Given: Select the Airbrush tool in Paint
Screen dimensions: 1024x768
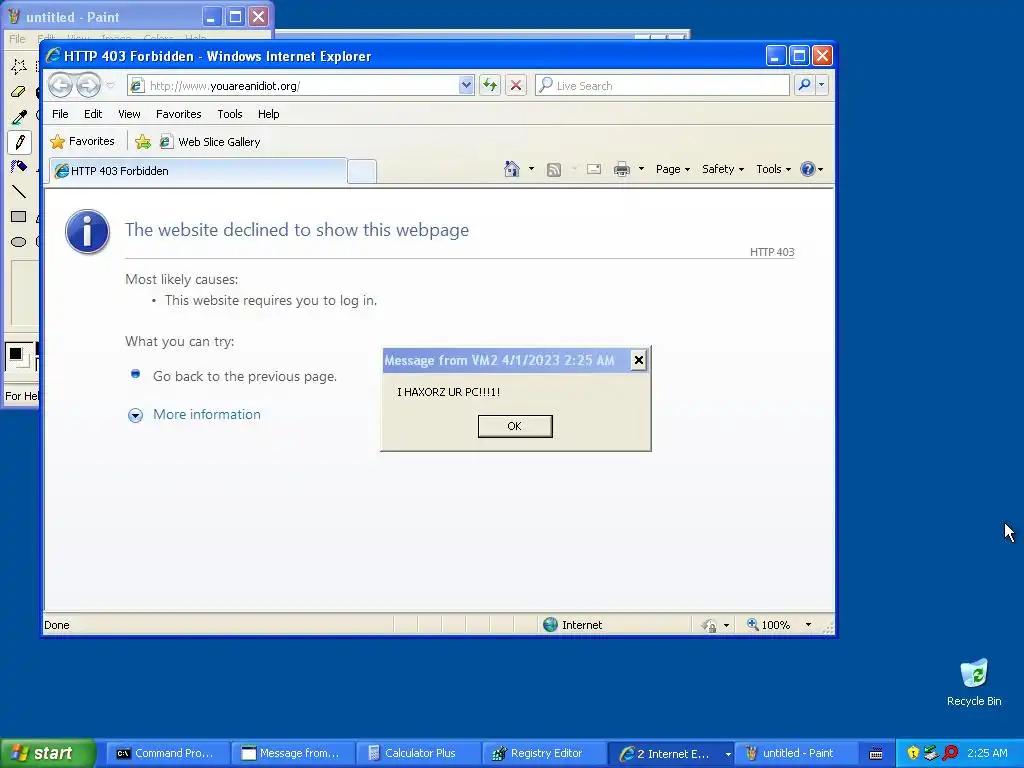Looking at the screenshot, I should (19, 167).
